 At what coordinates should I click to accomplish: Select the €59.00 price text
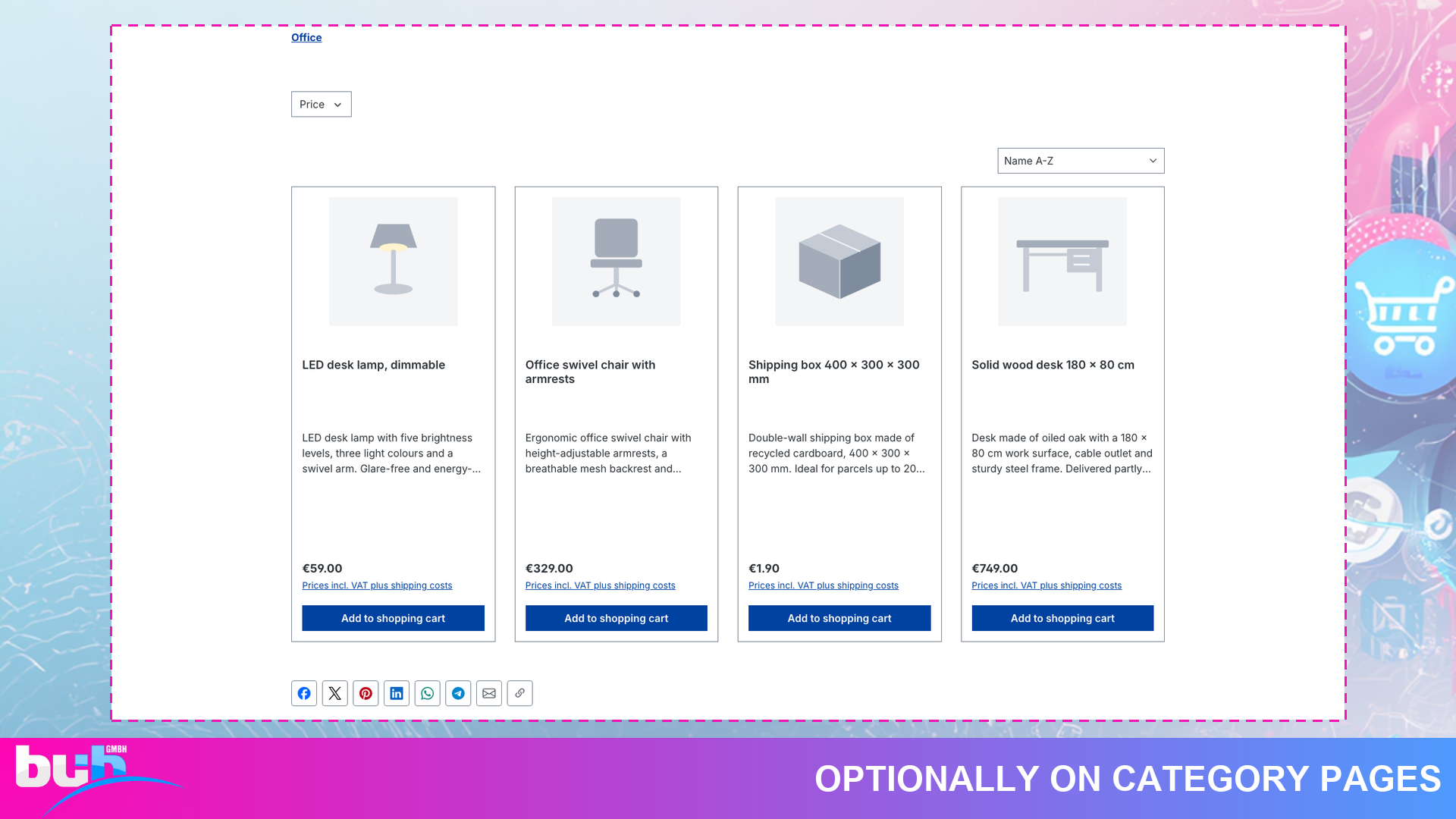coord(322,568)
